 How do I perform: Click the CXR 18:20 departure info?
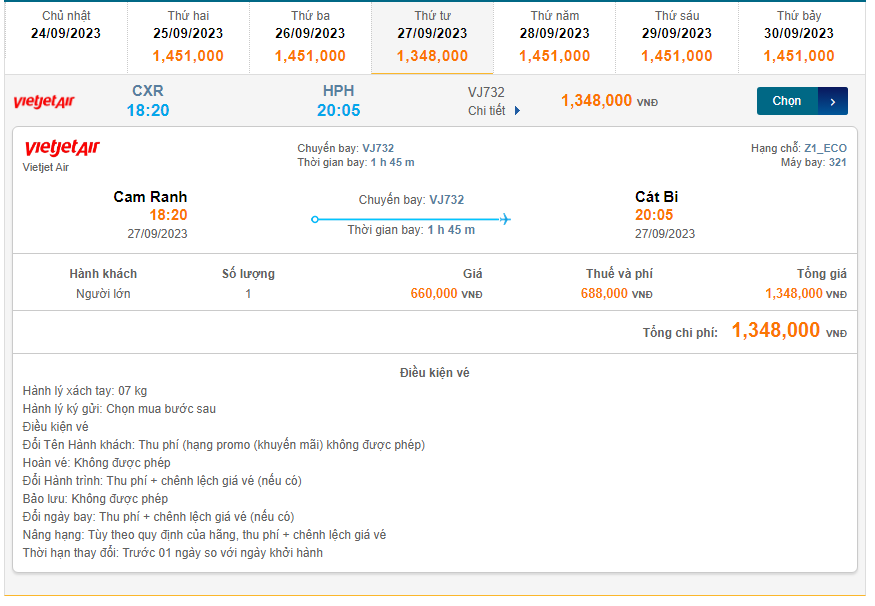point(148,101)
